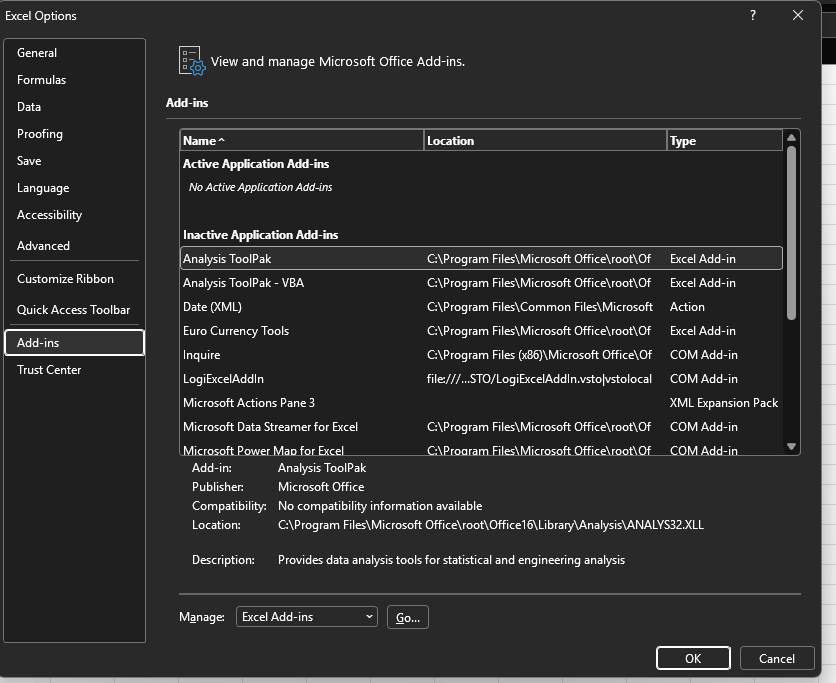The height and width of the screenshot is (683, 836).
Task: Click the add-ins list scrollbar thumb
Action: [x=791, y=233]
